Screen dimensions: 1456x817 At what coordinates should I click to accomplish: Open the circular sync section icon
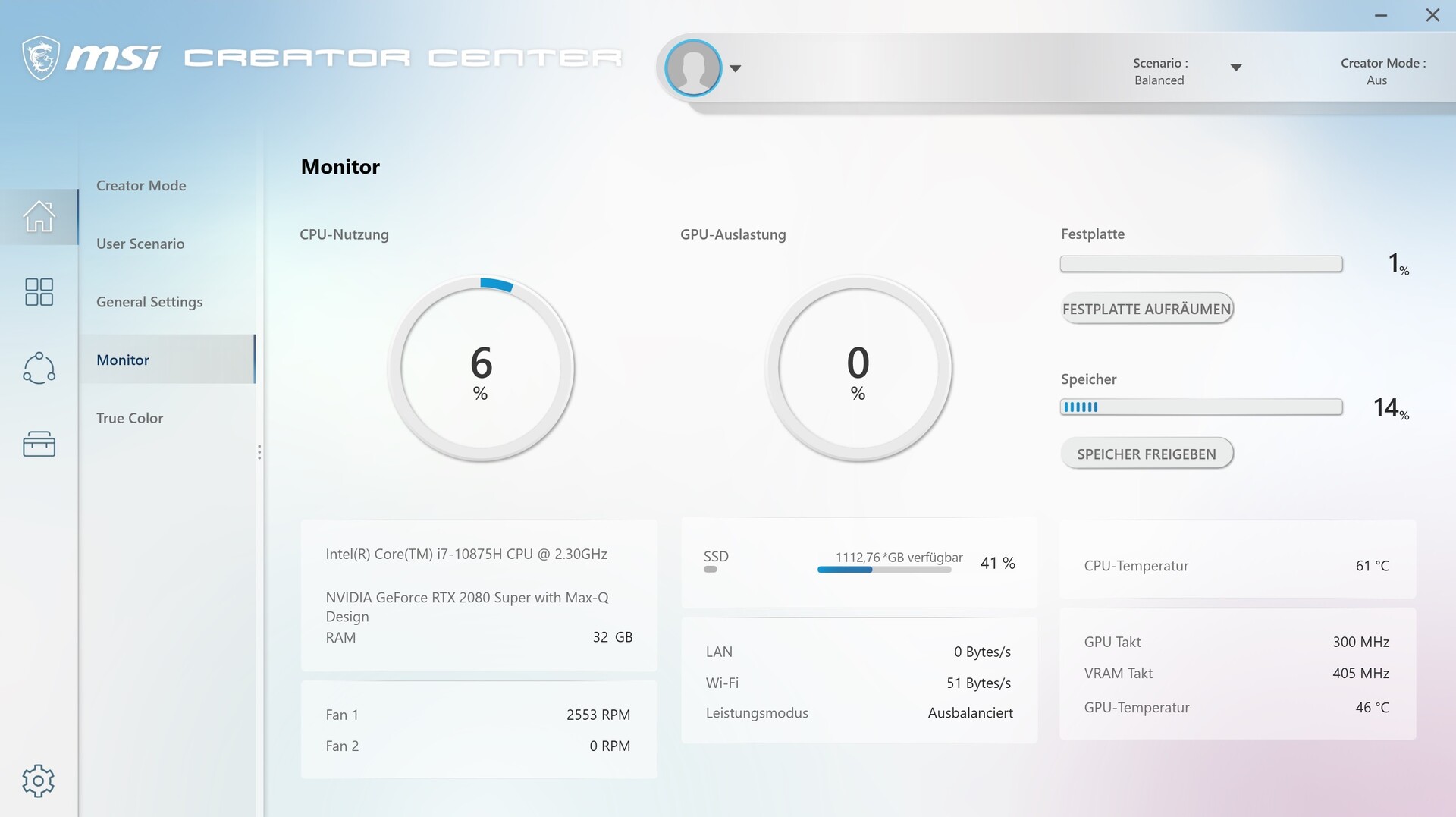(39, 368)
